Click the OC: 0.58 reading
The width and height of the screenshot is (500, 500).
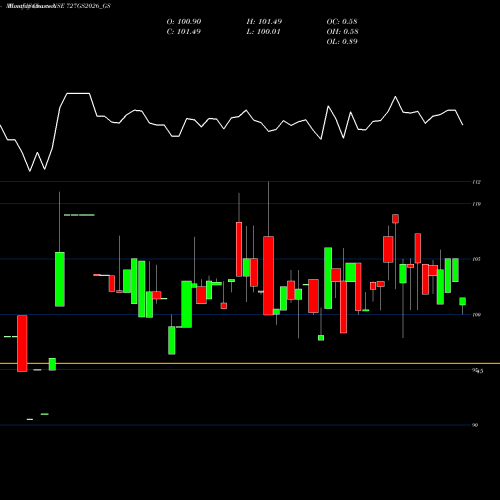[x=342, y=22]
